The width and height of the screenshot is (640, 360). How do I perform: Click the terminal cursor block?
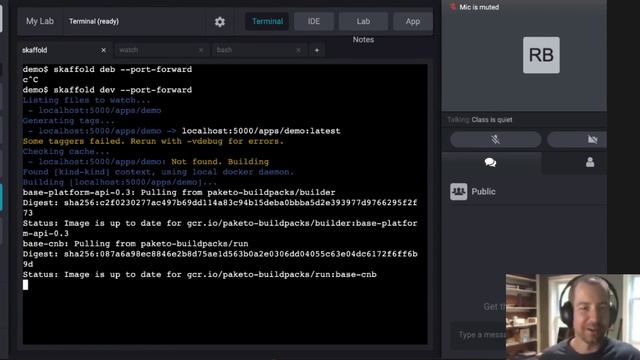tap(25, 285)
